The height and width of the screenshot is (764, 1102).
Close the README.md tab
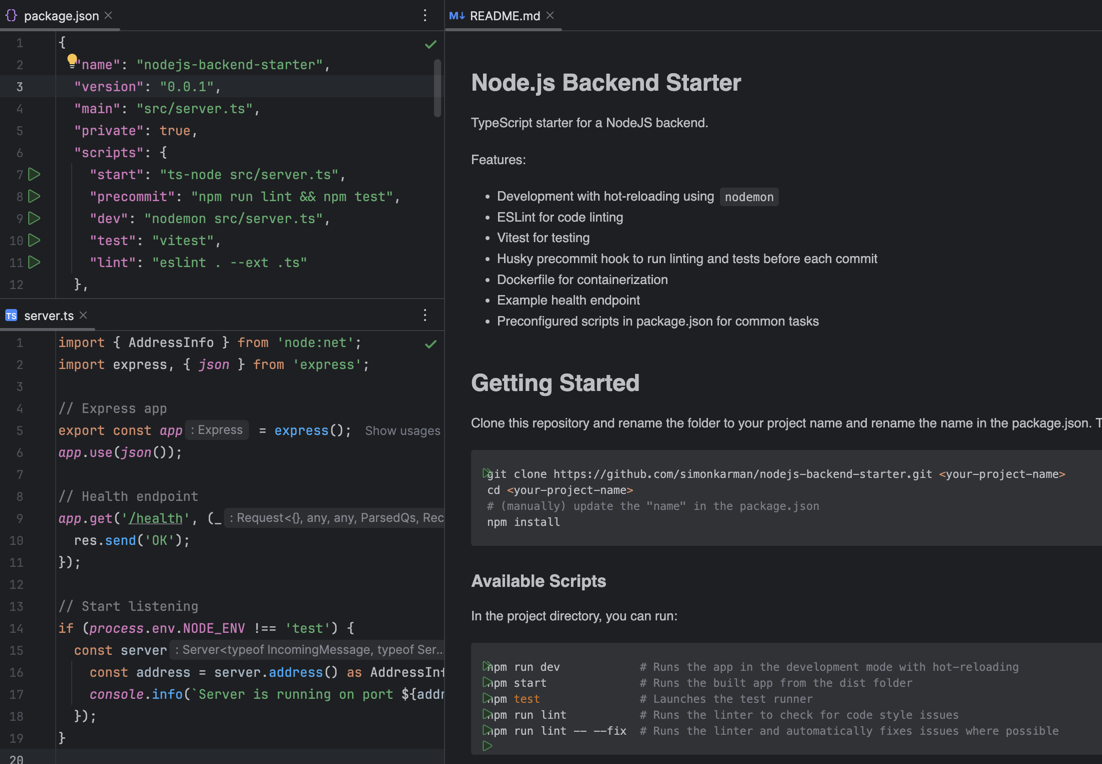(x=550, y=16)
